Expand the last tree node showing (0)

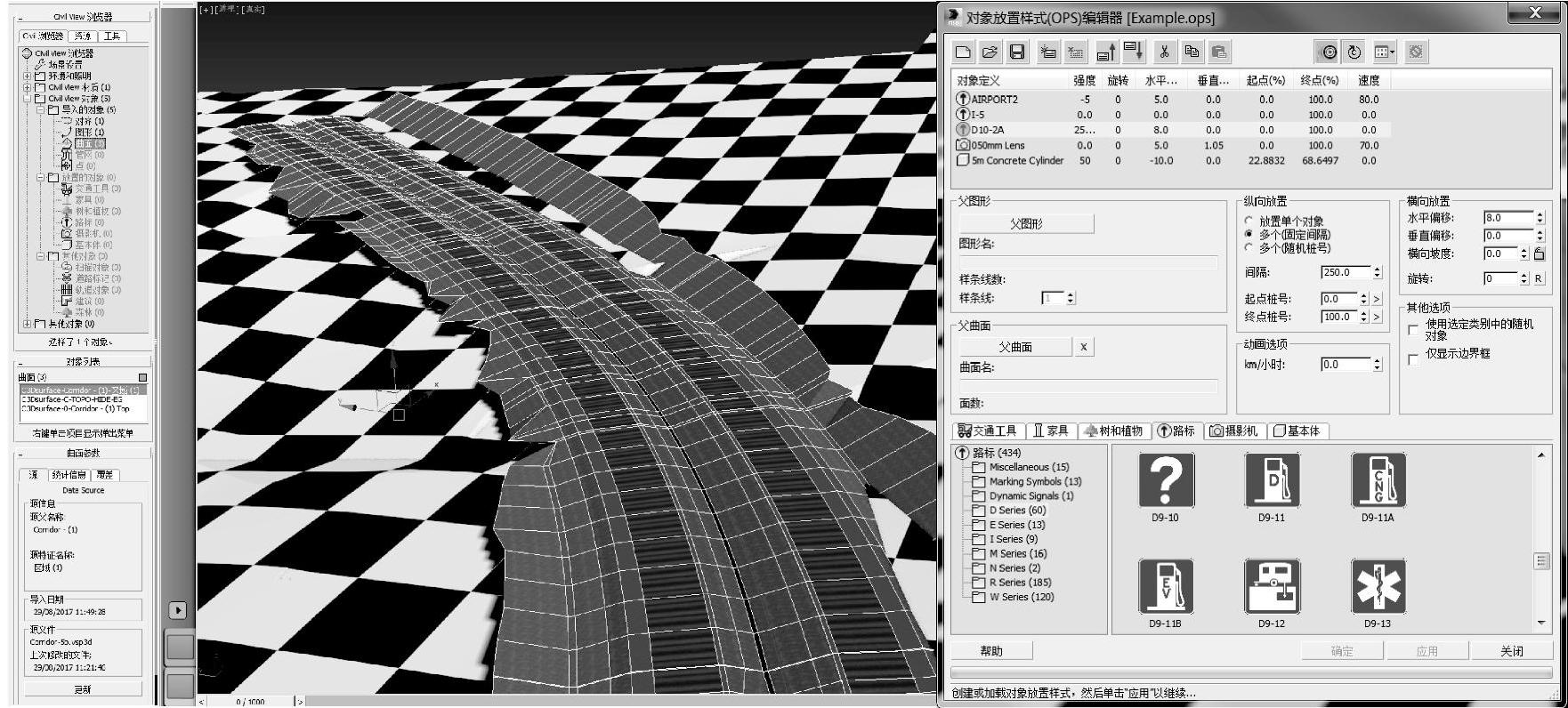pos(27,324)
